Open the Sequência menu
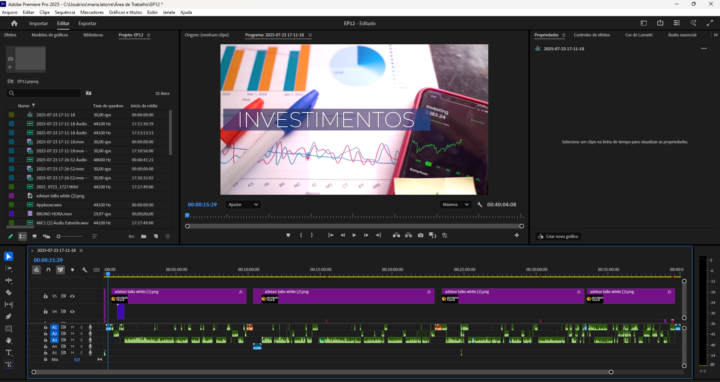 (x=65, y=12)
